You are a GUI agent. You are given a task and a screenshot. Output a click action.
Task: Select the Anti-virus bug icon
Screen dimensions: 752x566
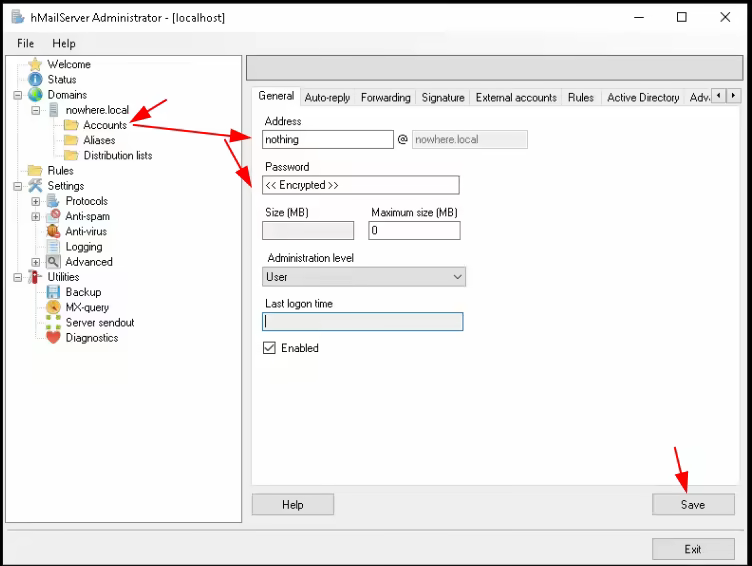tap(53, 231)
